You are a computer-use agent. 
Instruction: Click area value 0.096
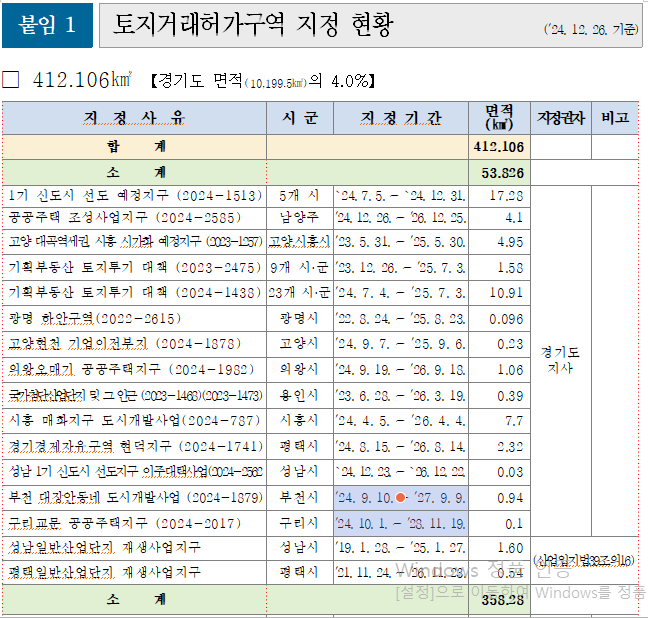pyautogui.click(x=499, y=319)
